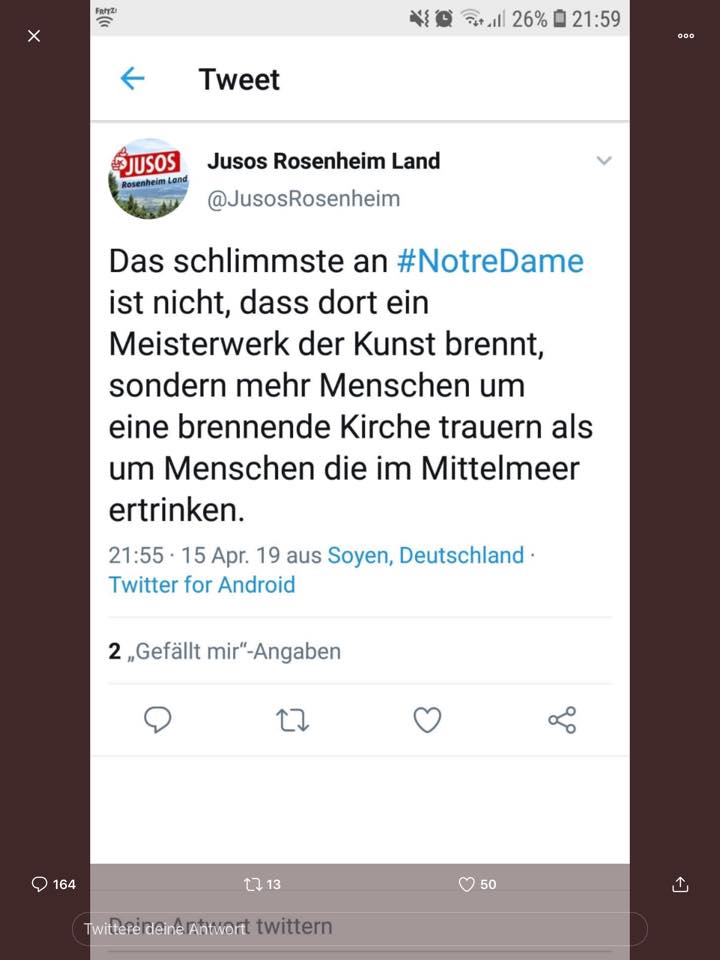The width and height of the screenshot is (720, 960).
Task: View the 2 „Gefällt mir“-Angaben list
Action: pos(225,651)
